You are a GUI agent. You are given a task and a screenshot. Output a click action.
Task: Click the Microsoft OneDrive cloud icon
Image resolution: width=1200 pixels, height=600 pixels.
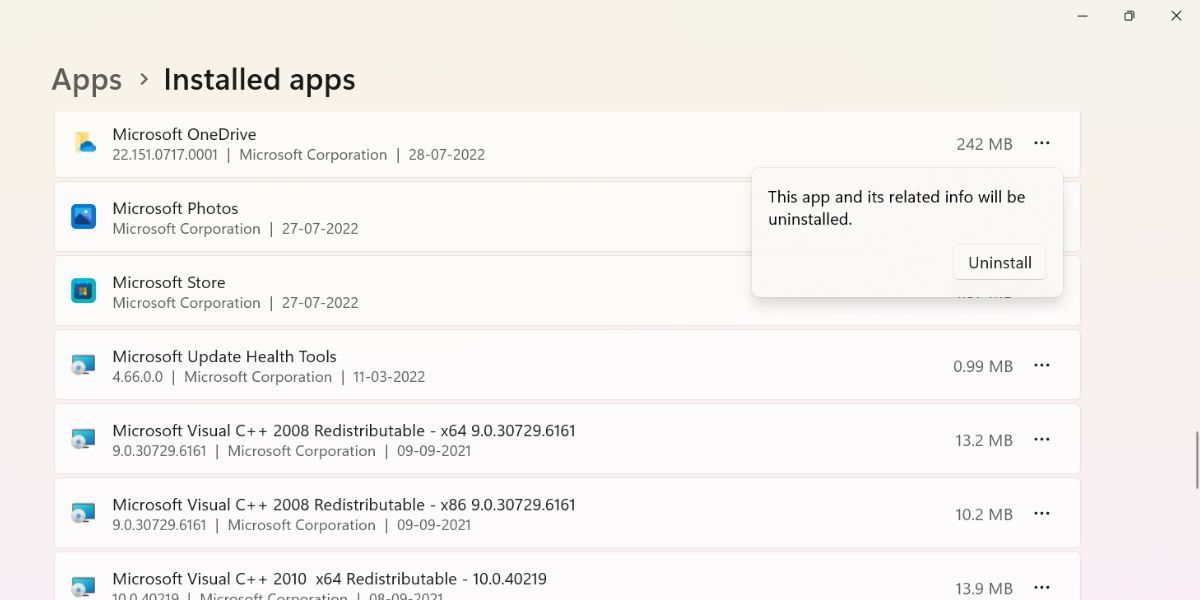tap(84, 143)
